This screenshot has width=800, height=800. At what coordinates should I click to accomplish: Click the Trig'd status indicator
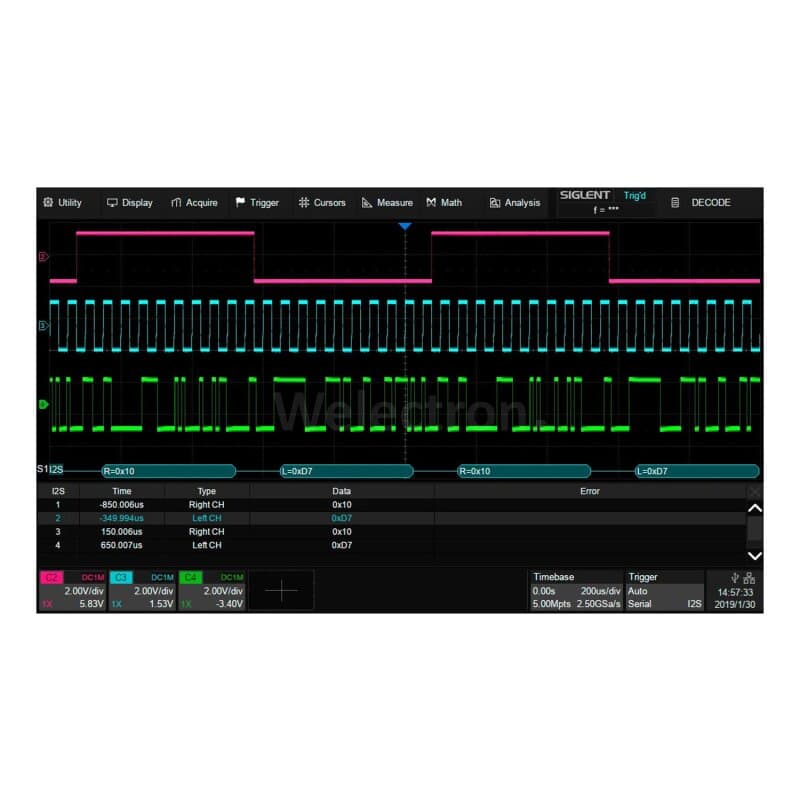click(x=635, y=196)
